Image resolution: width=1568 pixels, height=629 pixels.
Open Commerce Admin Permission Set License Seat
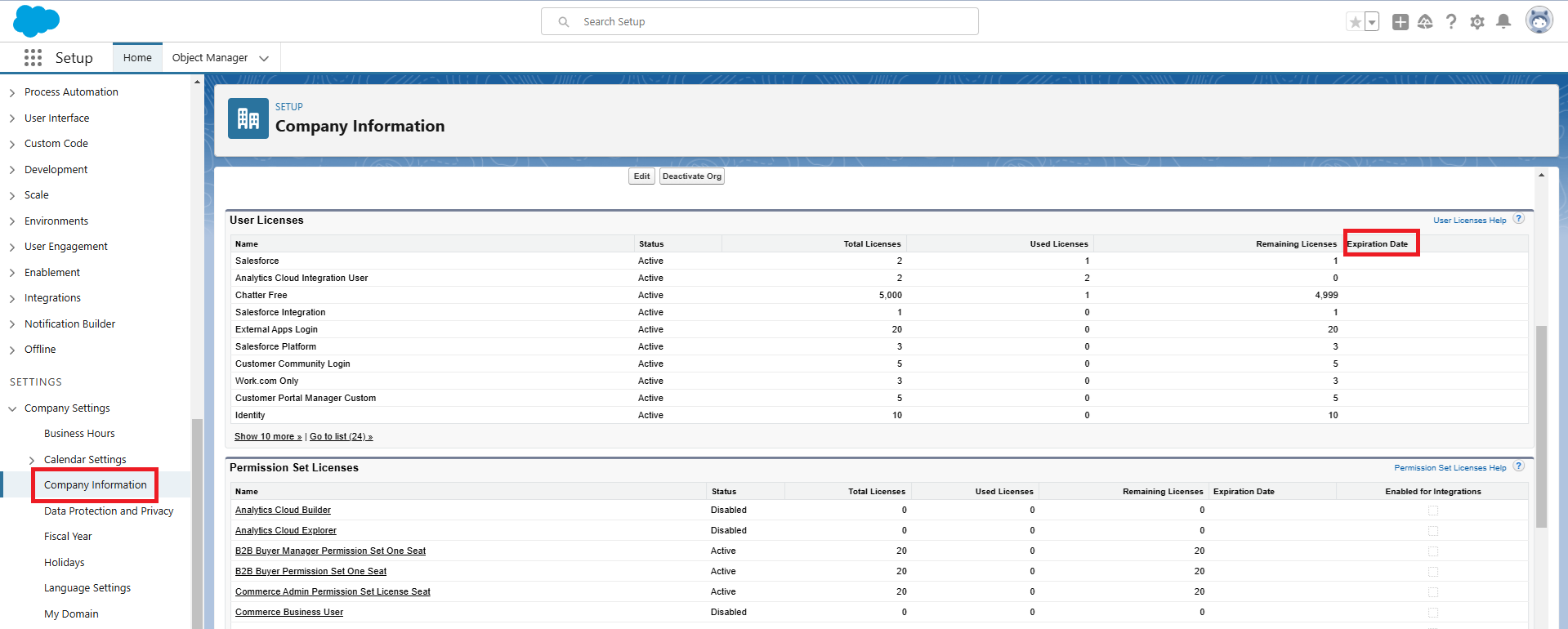333,591
